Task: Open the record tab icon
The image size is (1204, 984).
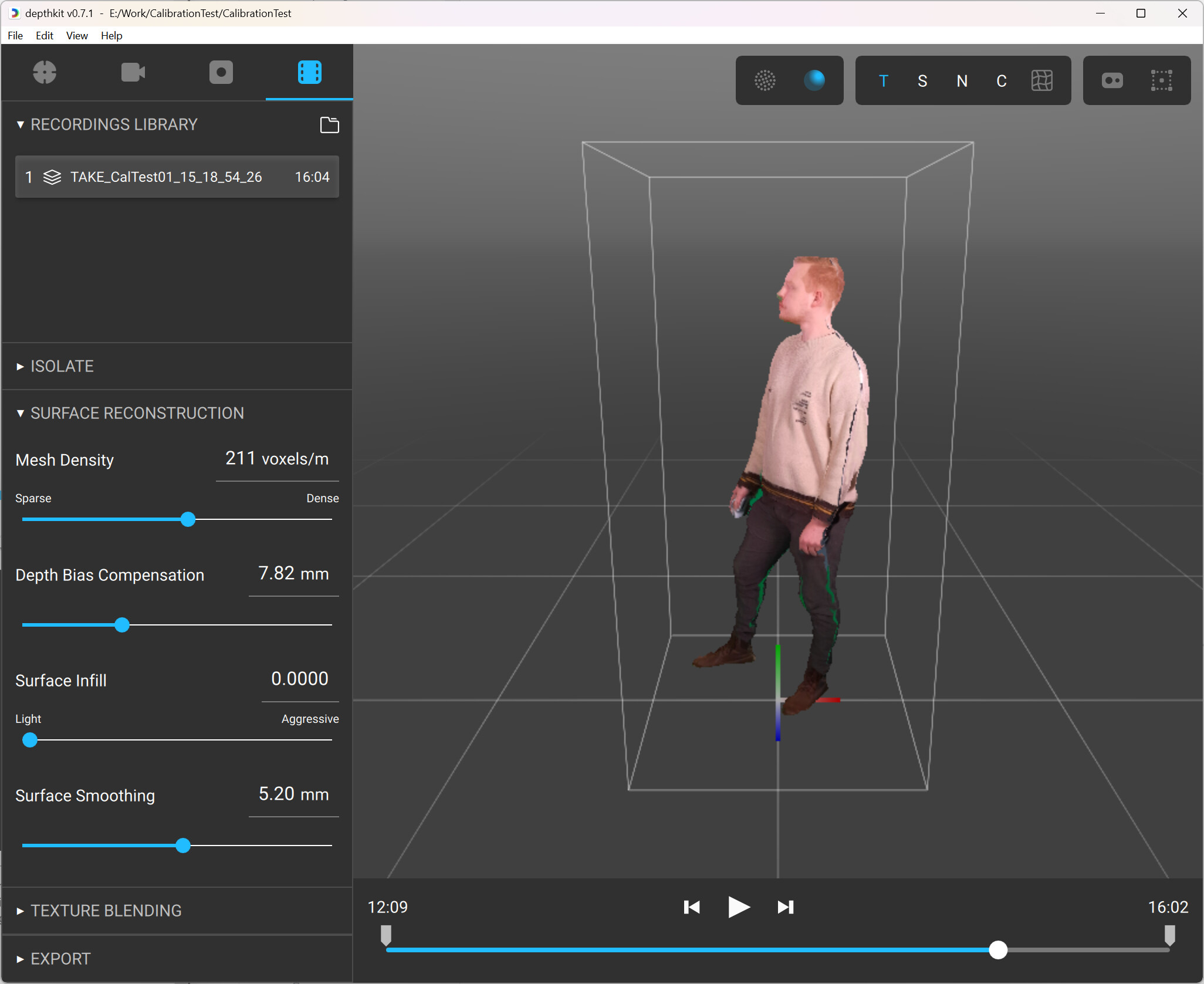Action: pyautogui.click(x=221, y=73)
